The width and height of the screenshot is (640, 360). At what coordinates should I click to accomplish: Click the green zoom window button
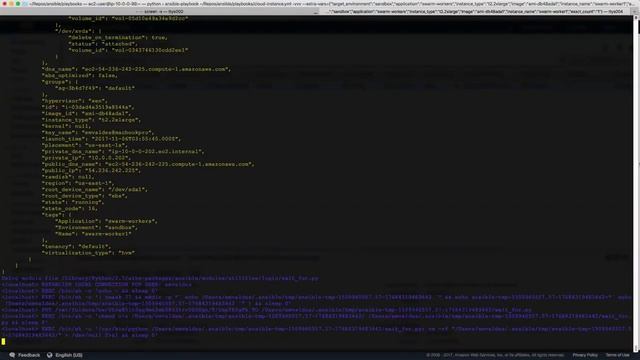[18, 4]
